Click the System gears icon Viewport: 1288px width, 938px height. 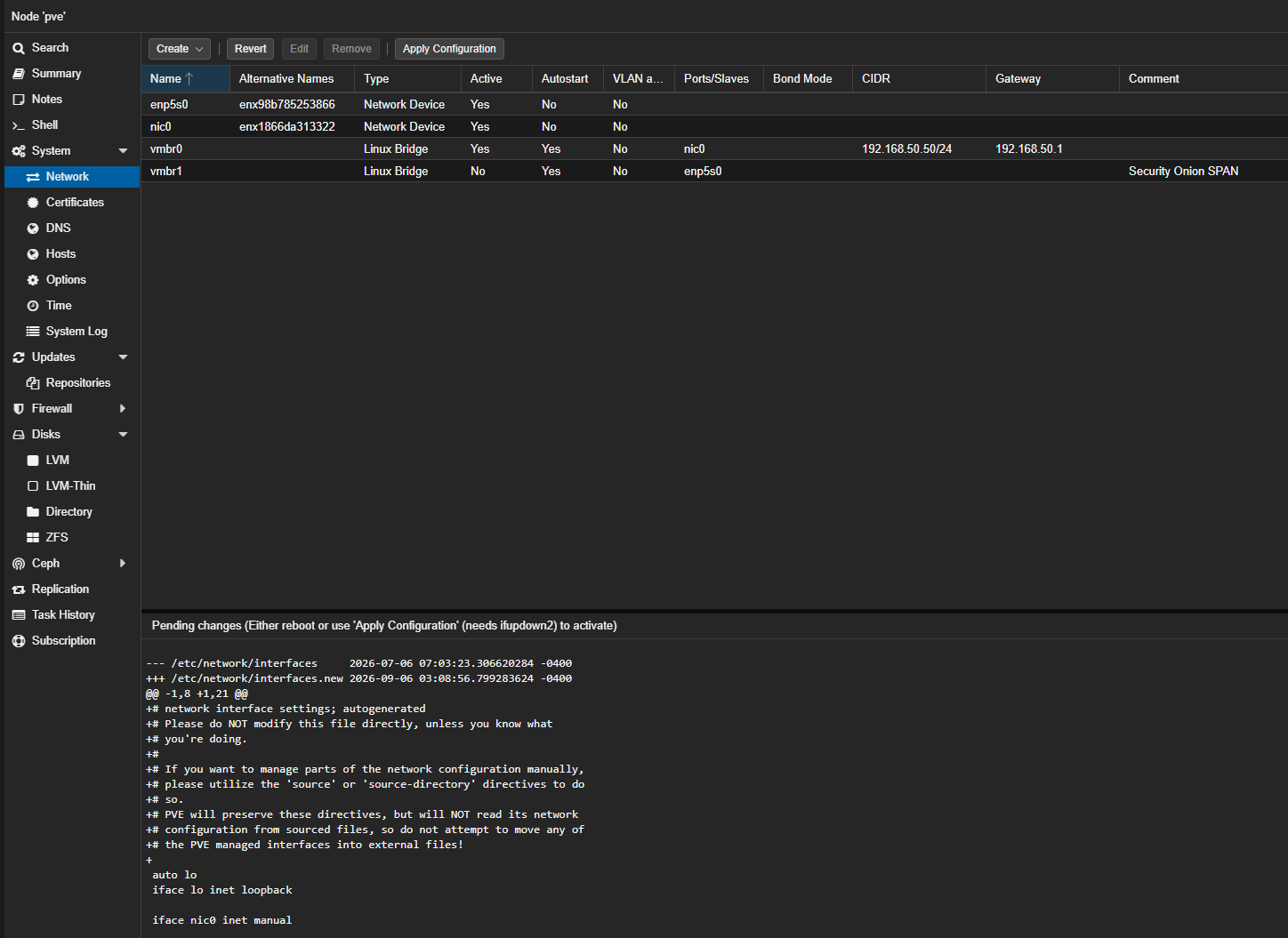click(19, 151)
